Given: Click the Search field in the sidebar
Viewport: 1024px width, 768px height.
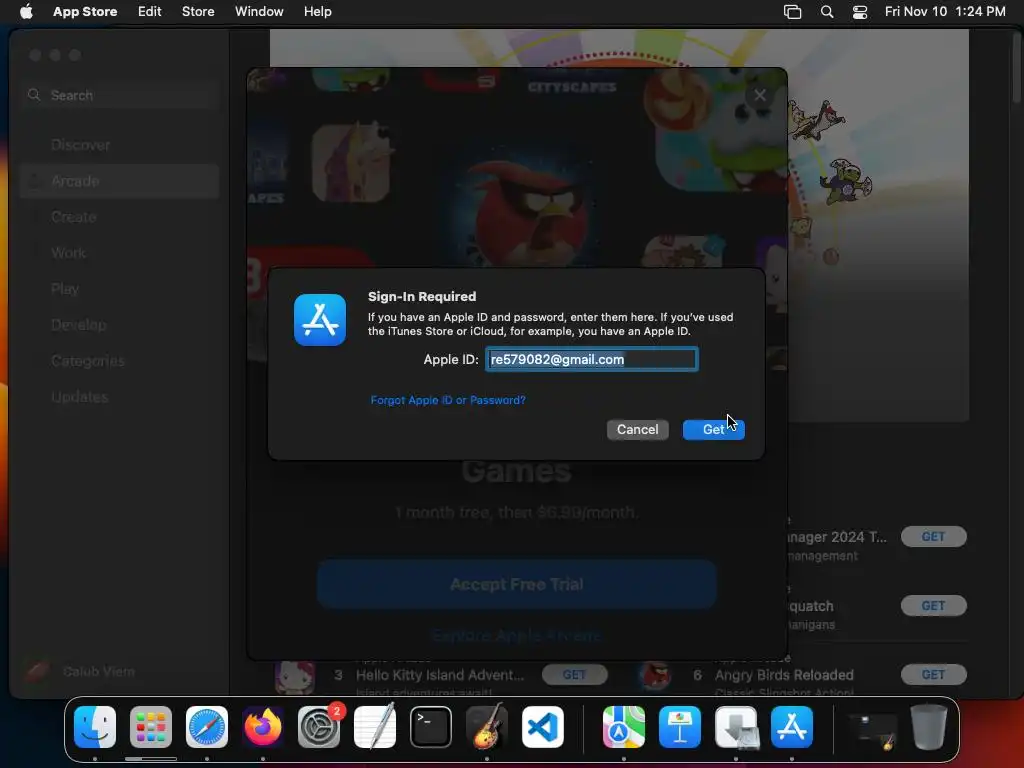Looking at the screenshot, I should tap(118, 95).
